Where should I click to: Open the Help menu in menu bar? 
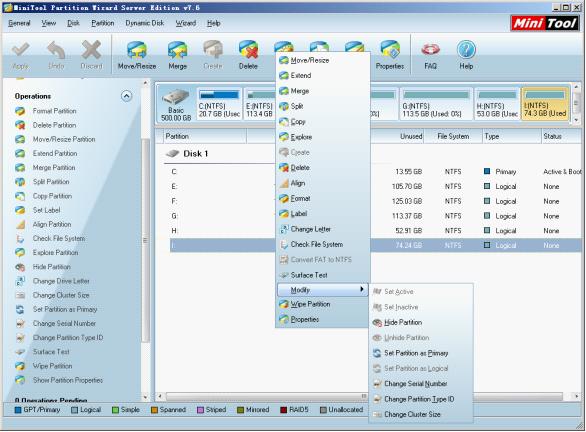click(214, 23)
